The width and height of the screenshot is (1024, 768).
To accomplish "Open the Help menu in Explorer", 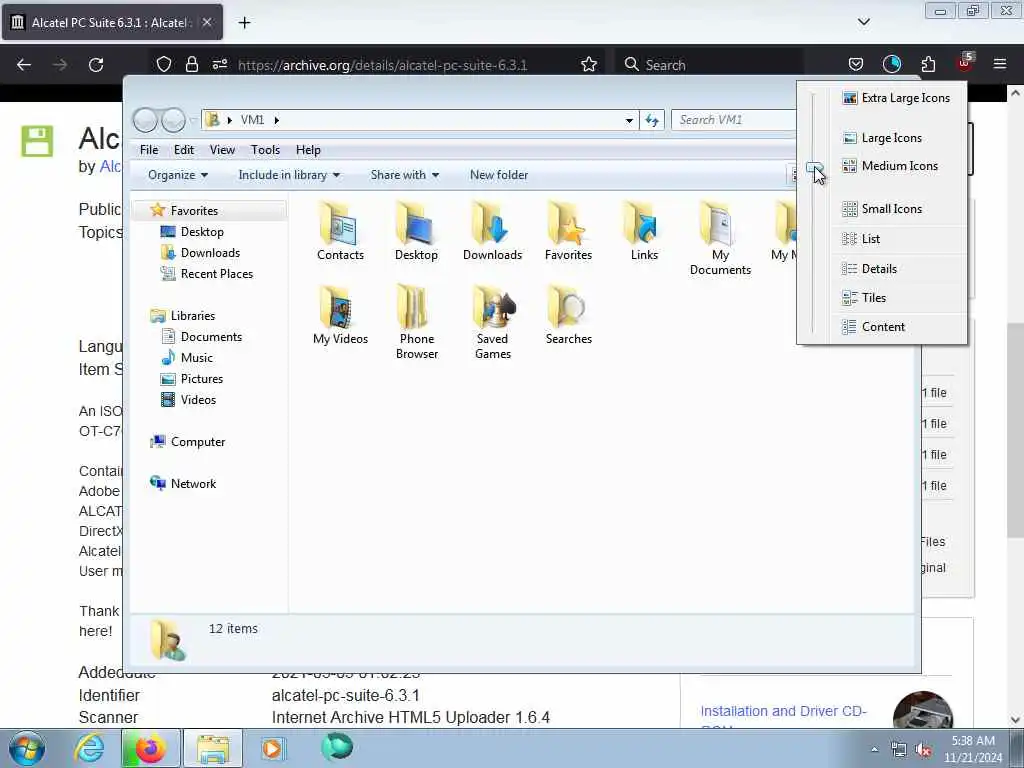I will click(x=308, y=150).
